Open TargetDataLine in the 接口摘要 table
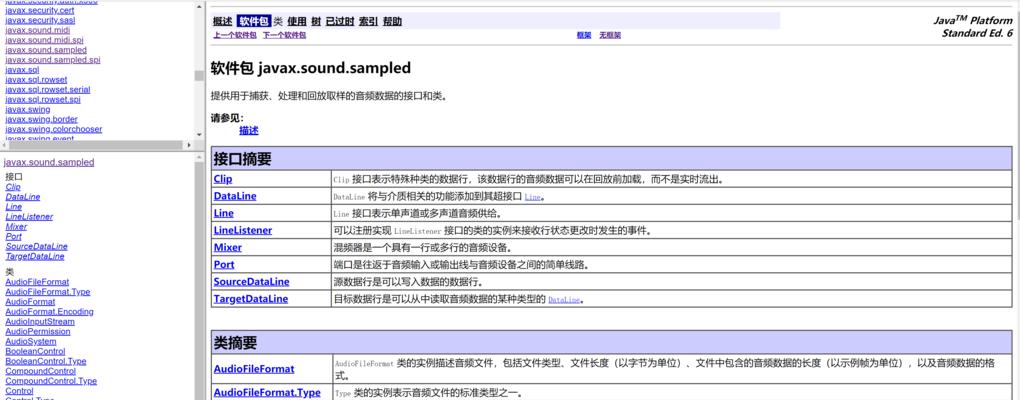 coord(250,299)
